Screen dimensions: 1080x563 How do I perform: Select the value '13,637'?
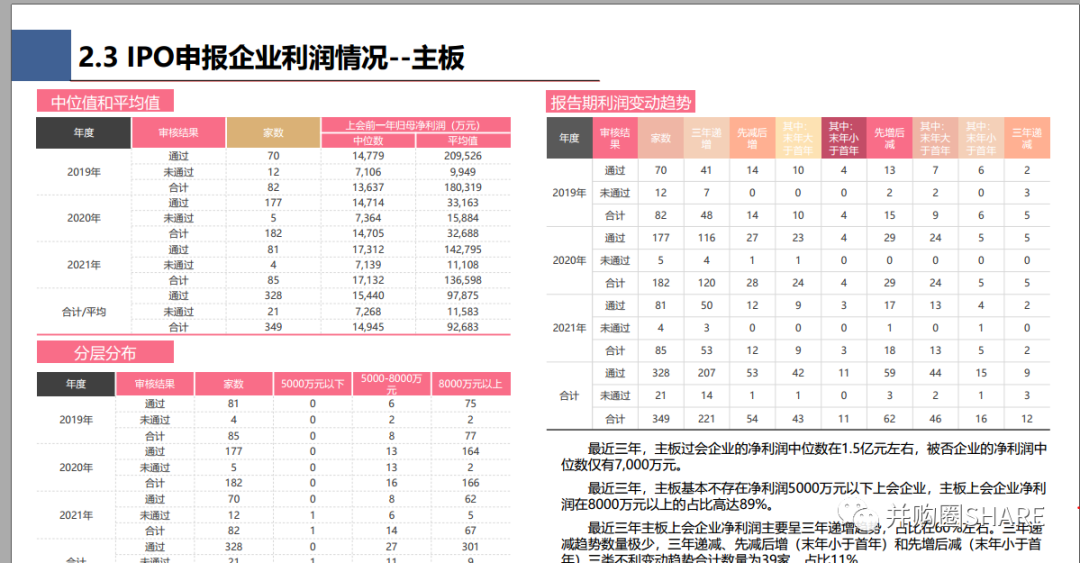coord(368,187)
